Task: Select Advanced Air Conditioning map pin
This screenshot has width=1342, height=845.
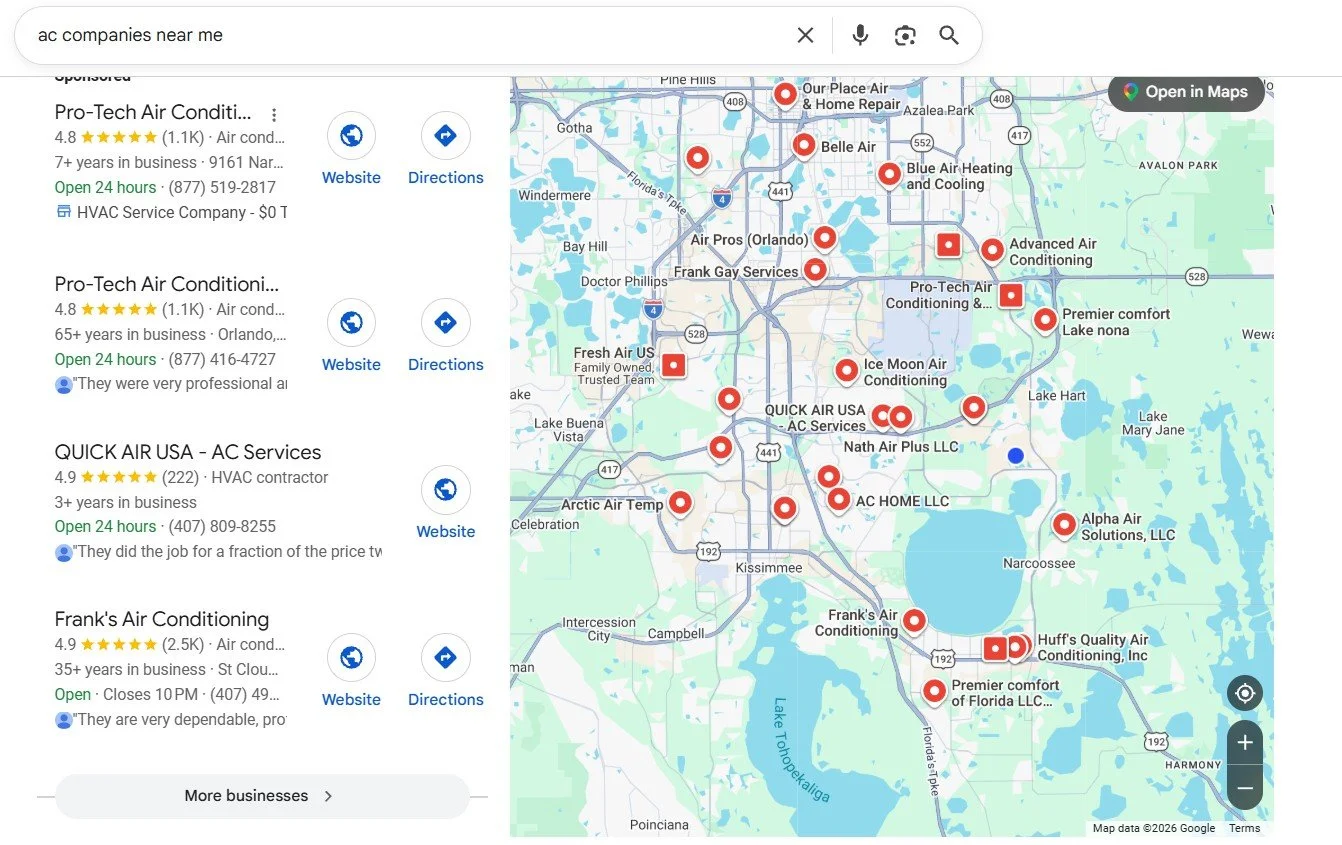Action: coord(992,250)
